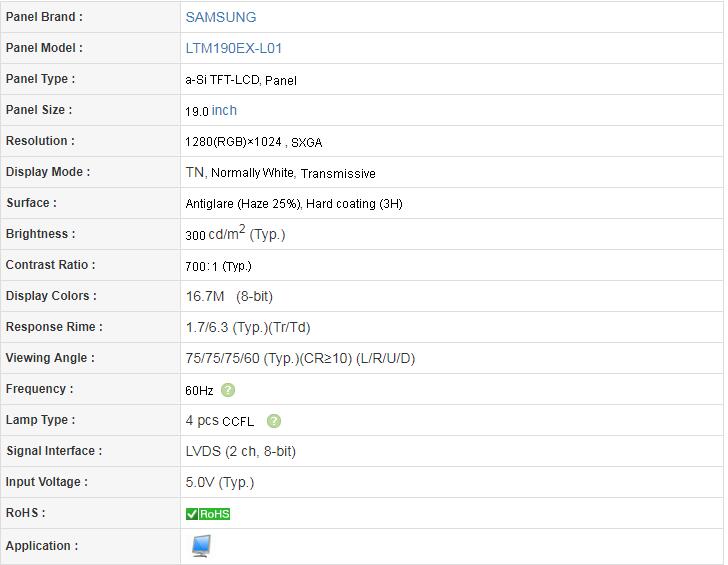Click the help icon beside 4 pcs CCFL

(x=274, y=421)
